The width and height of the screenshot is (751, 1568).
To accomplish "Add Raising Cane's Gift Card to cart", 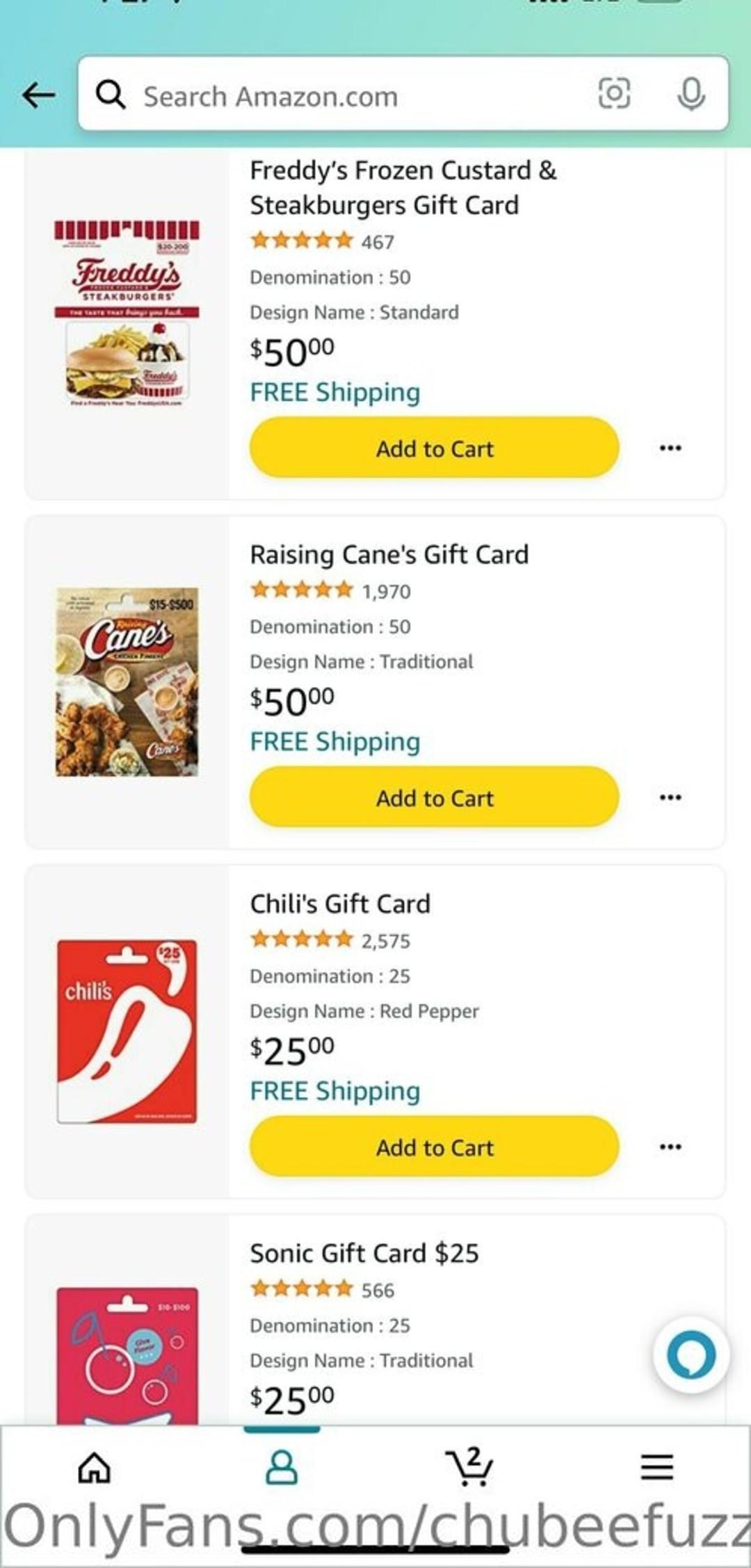I will pyautogui.click(x=434, y=797).
